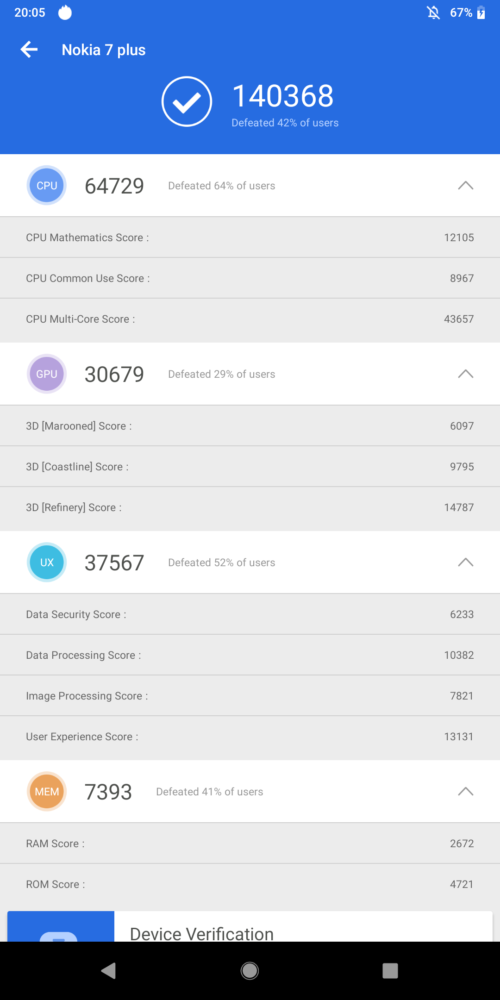Select the RAM Score row
Viewport: 500px width, 1000px height.
click(250, 843)
